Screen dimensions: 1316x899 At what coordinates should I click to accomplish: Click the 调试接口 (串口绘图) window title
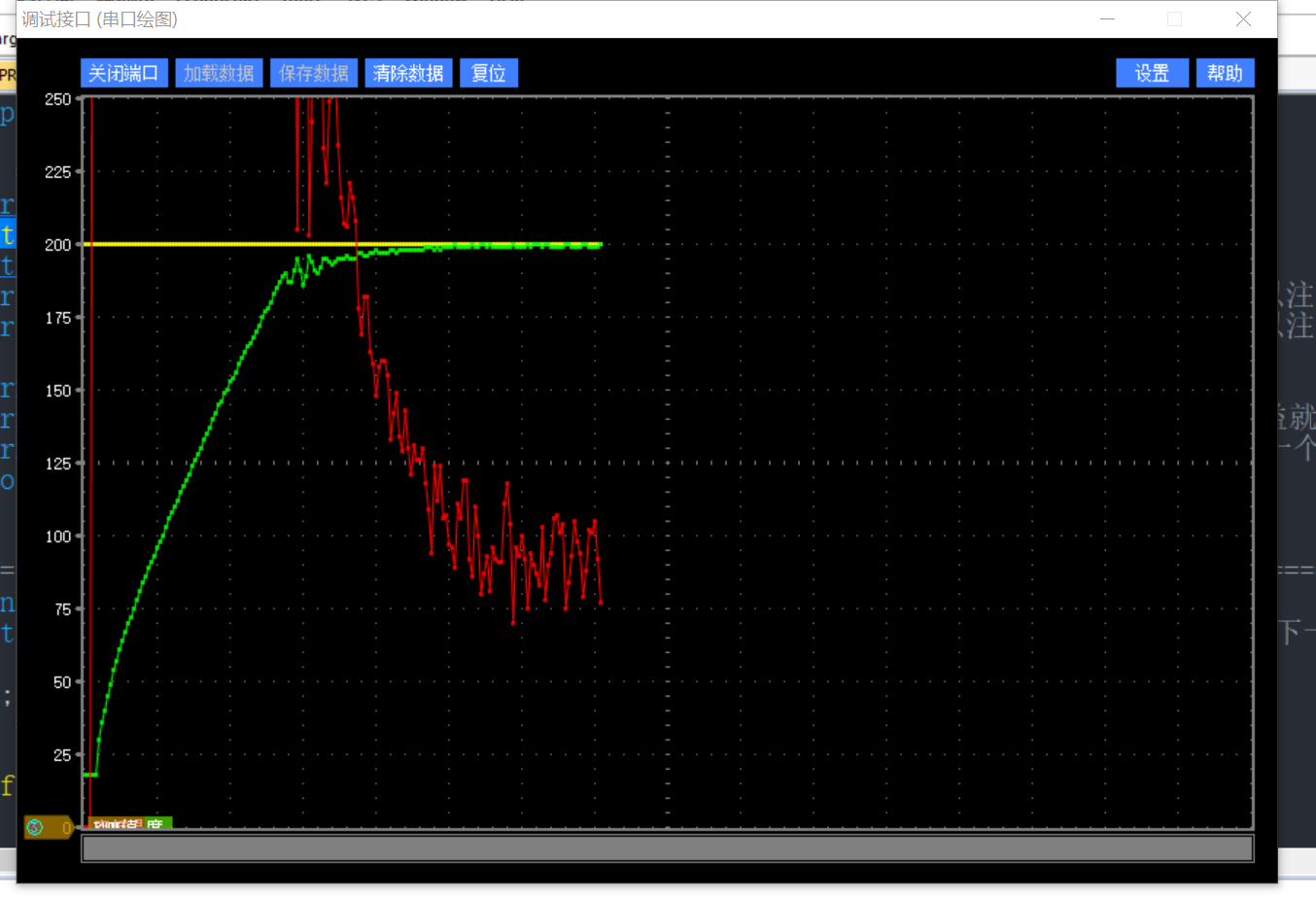100,19
